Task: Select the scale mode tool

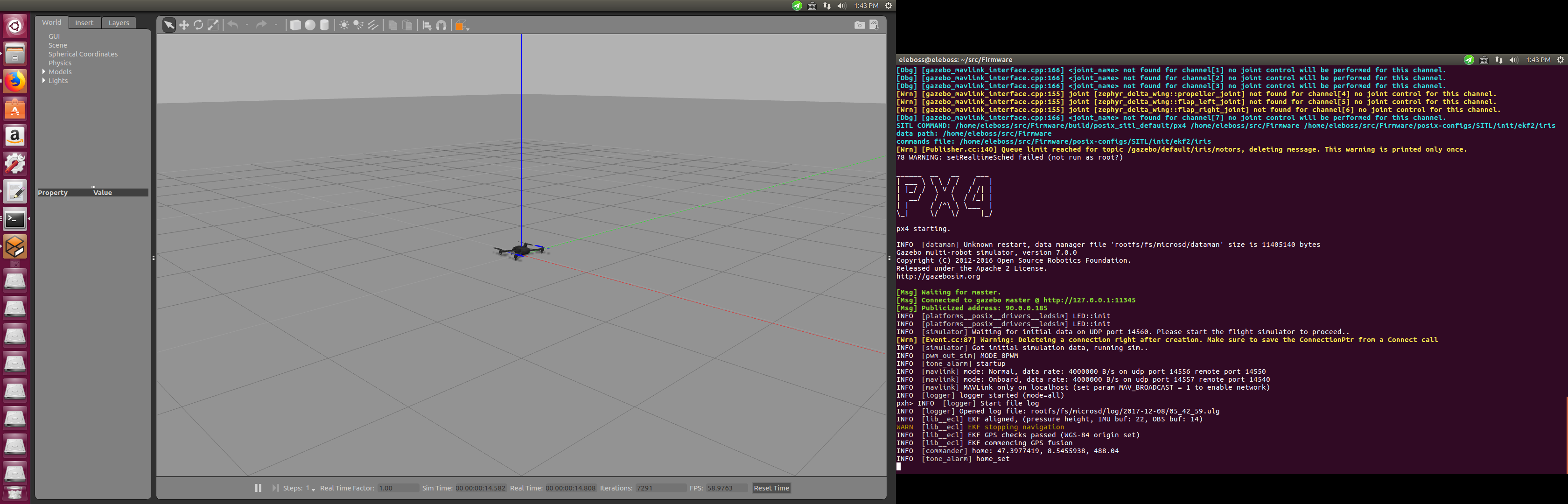Action: (x=213, y=25)
